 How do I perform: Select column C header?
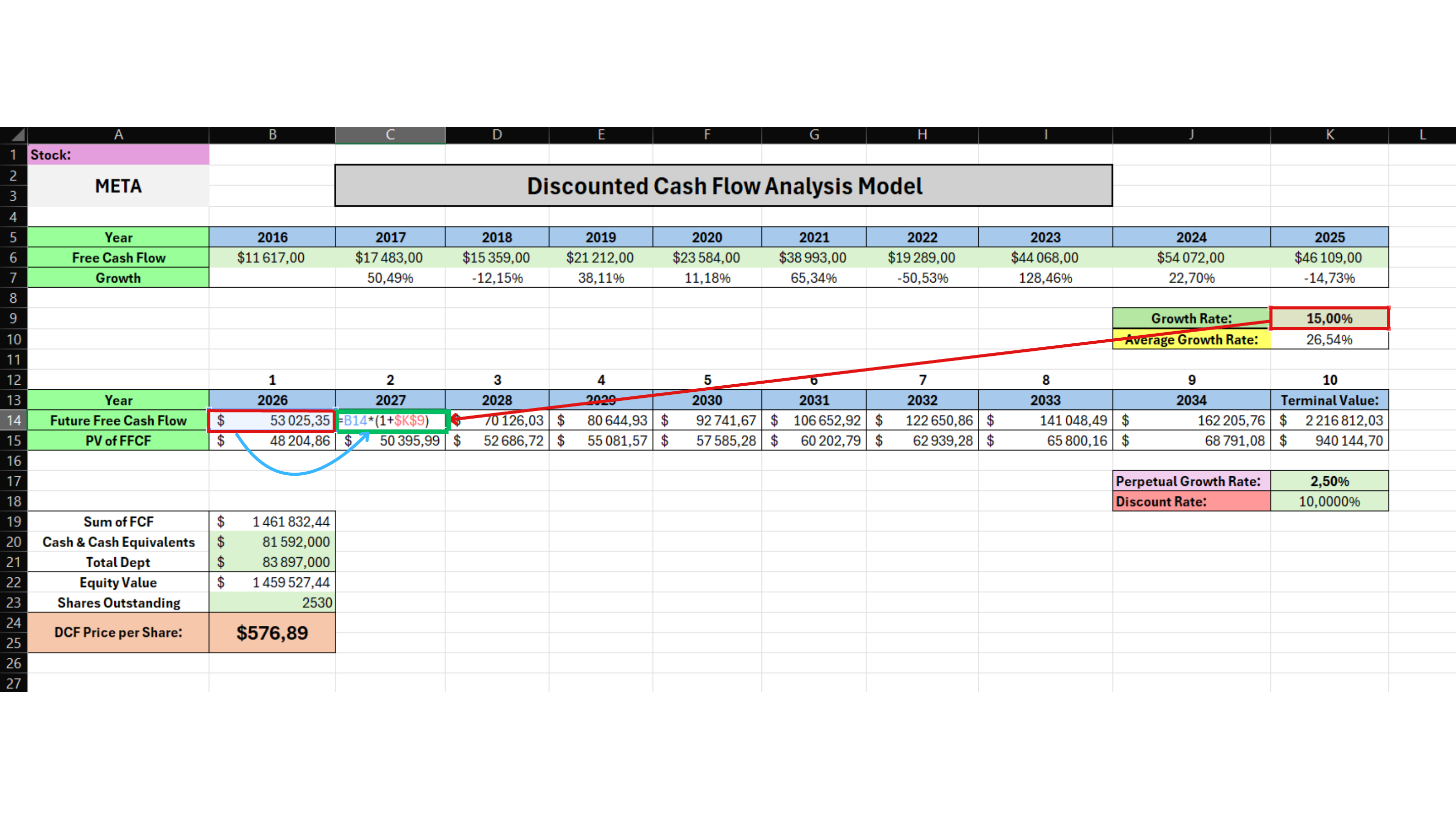(390, 135)
